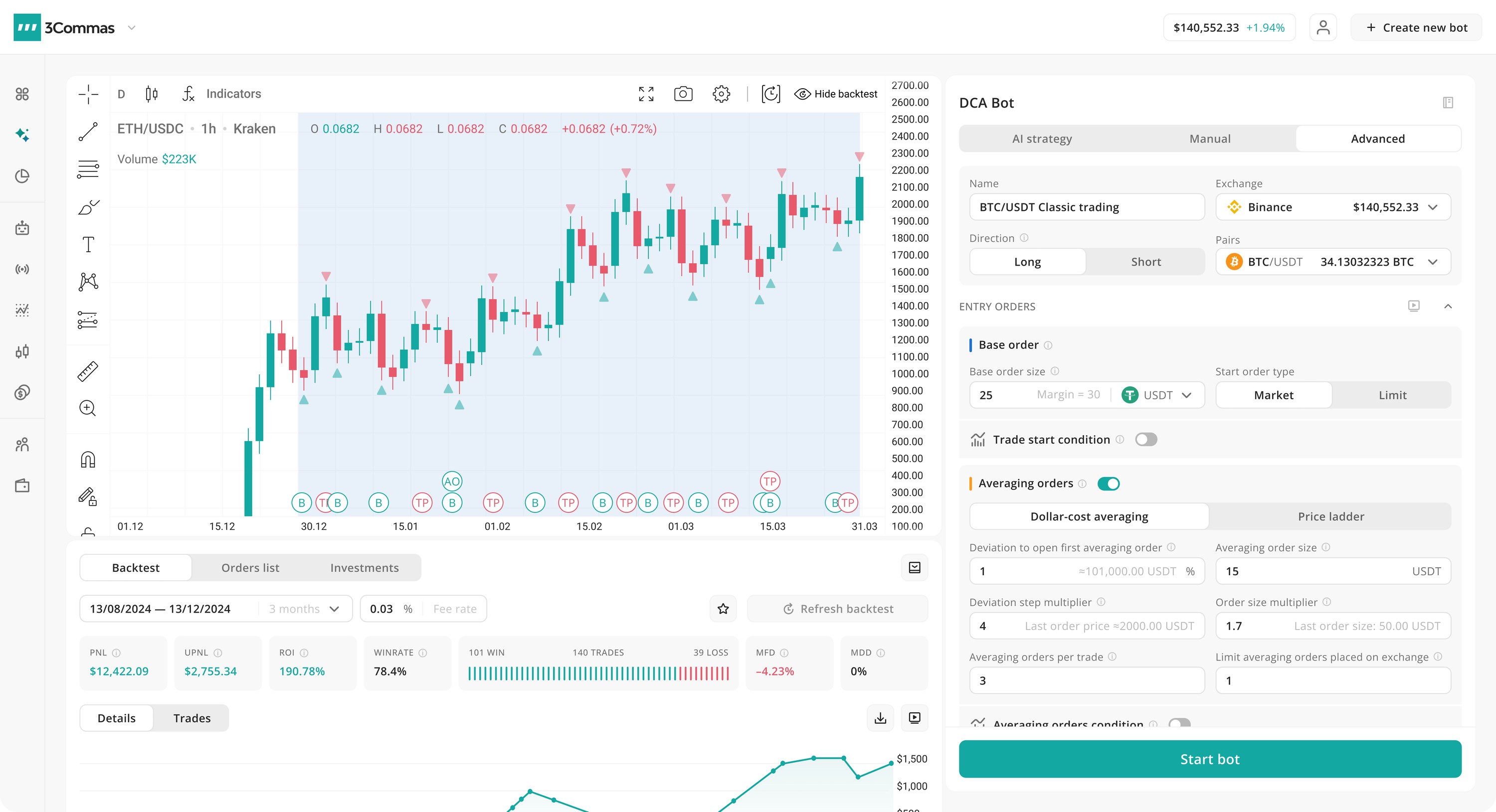1496x812 pixels.
Task: Click the Averaging orders per trade field
Action: point(1087,680)
